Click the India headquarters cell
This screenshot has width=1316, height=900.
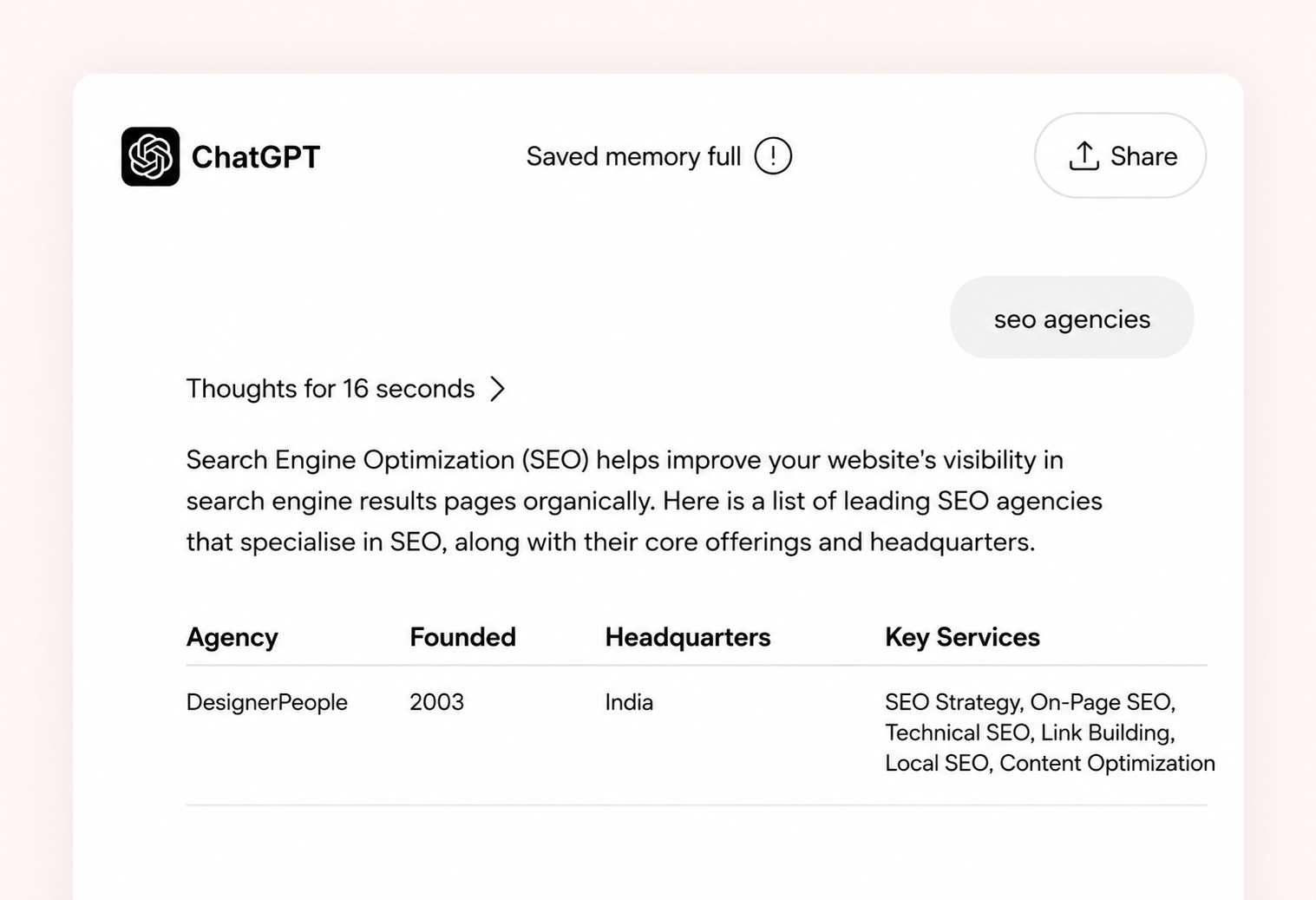[x=629, y=702]
